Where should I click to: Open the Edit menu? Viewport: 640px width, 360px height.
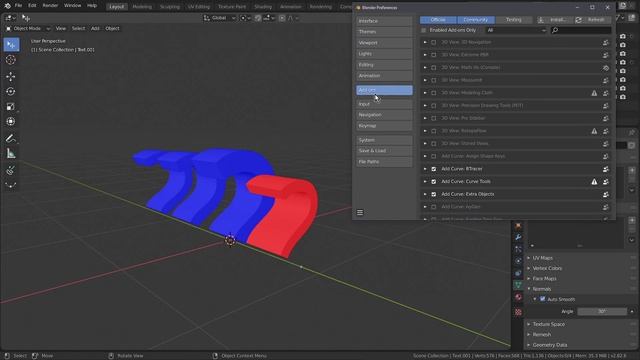[x=32, y=6]
